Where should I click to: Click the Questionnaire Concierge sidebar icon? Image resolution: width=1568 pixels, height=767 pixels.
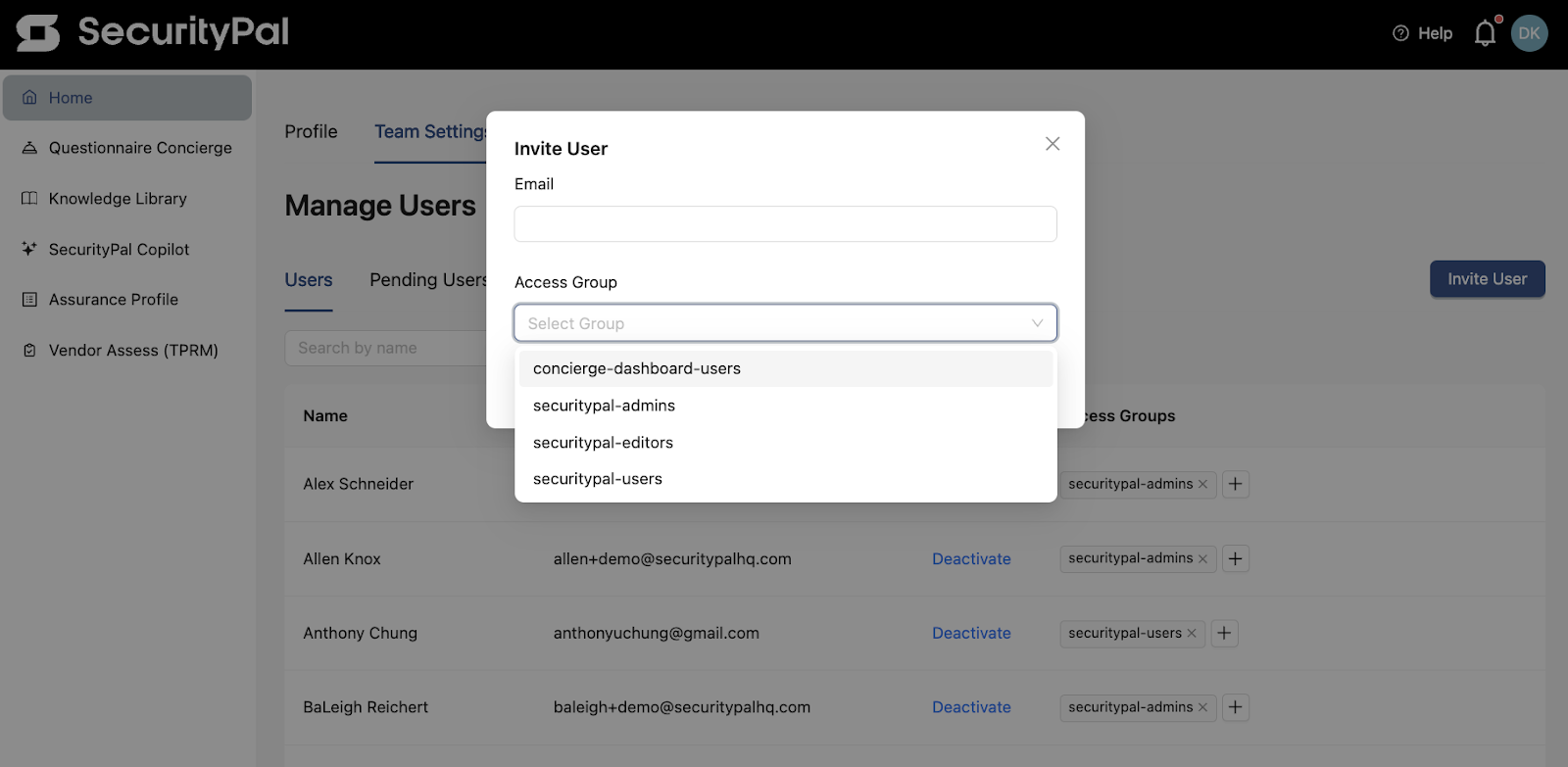[29, 148]
